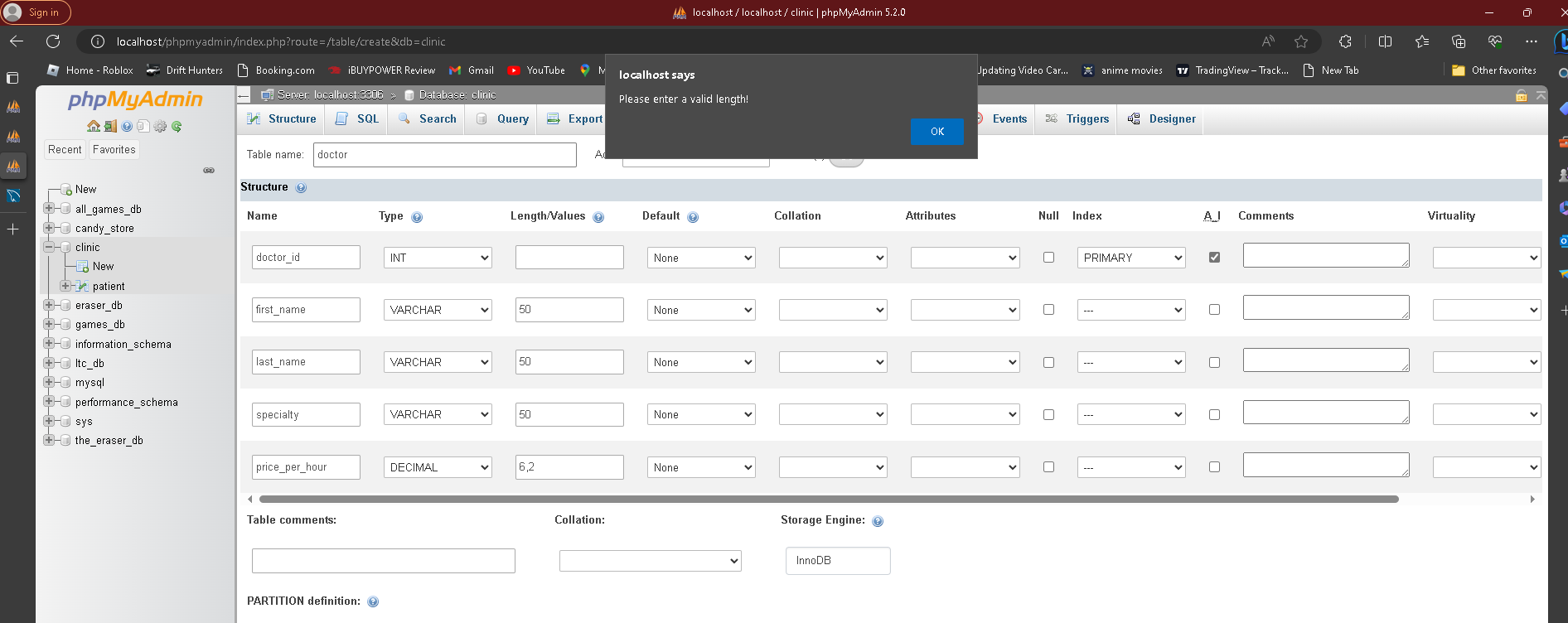This screenshot has height=623, width=1568.
Task: Expand the candy_store database tree node
Action: click(49, 228)
